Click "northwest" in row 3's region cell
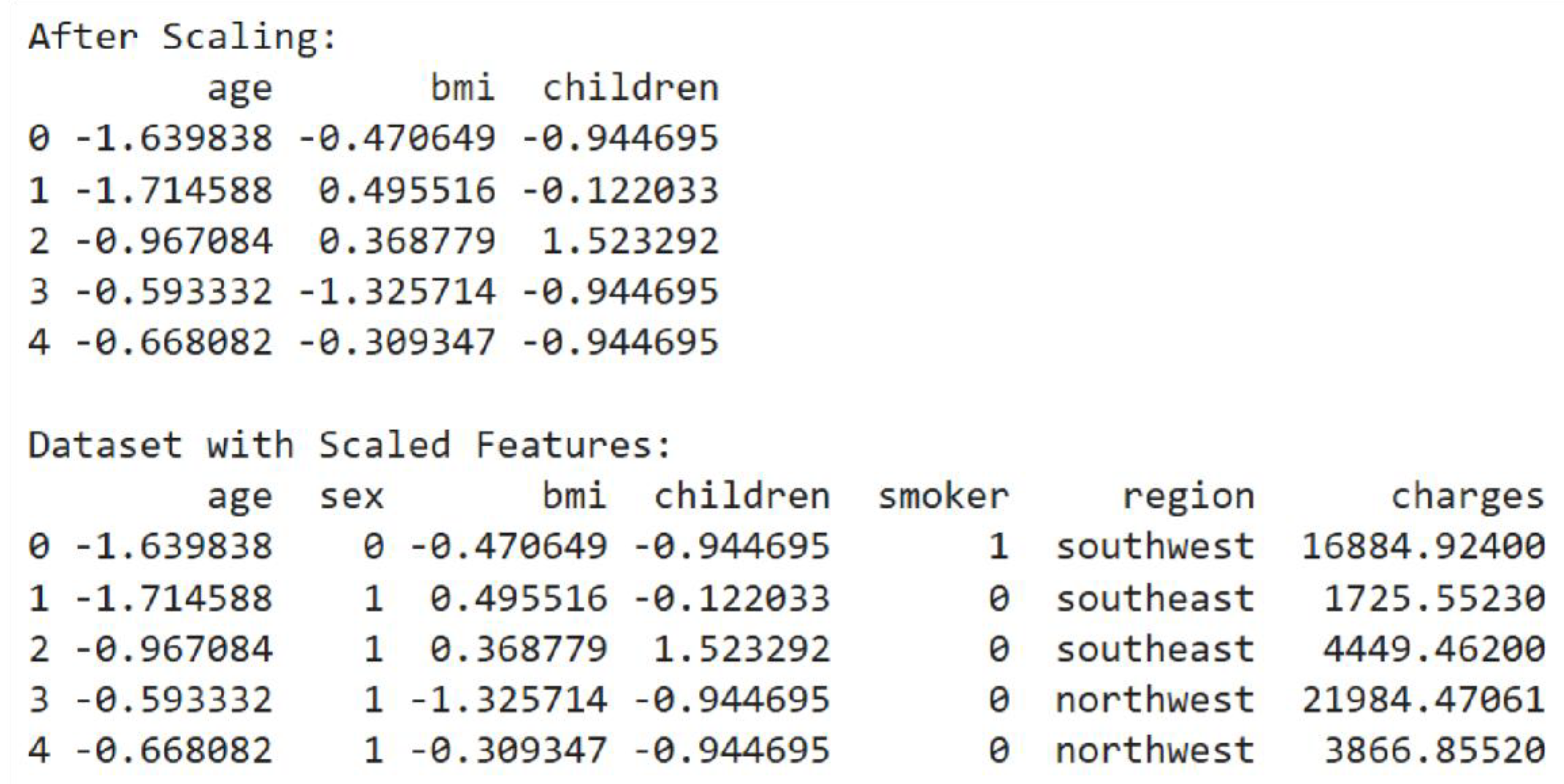The width and height of the screenshot is (1564, 784). point(1154,700)
